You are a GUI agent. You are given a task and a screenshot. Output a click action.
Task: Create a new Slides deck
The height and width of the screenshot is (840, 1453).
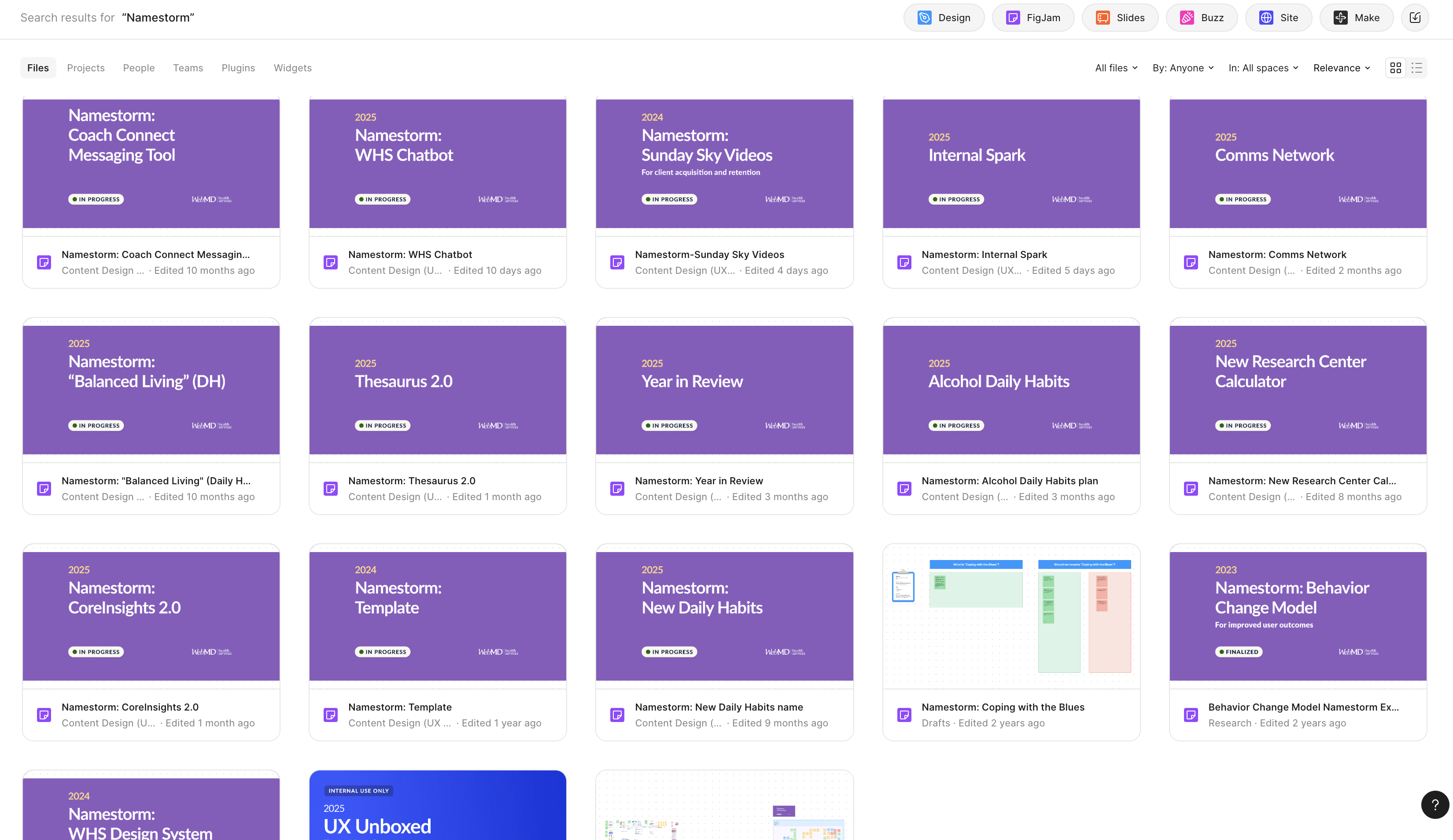click(x=1120, y=18)
